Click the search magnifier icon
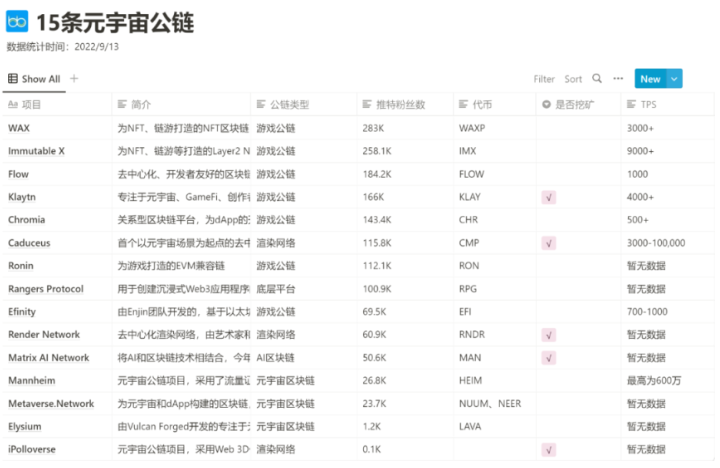Image resolution: width=720 pixels, height=468 pixels. pyautogui.click(x=597, y=79)
